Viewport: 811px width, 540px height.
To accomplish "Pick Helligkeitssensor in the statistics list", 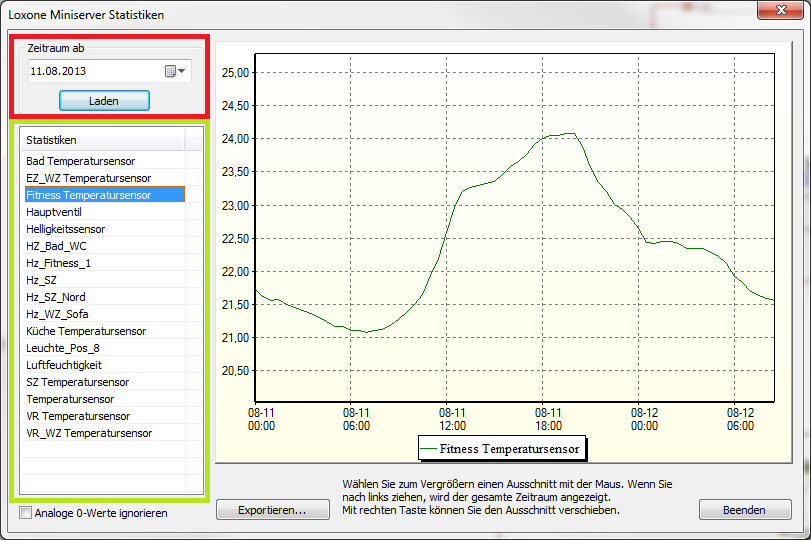I will point(66,229).
